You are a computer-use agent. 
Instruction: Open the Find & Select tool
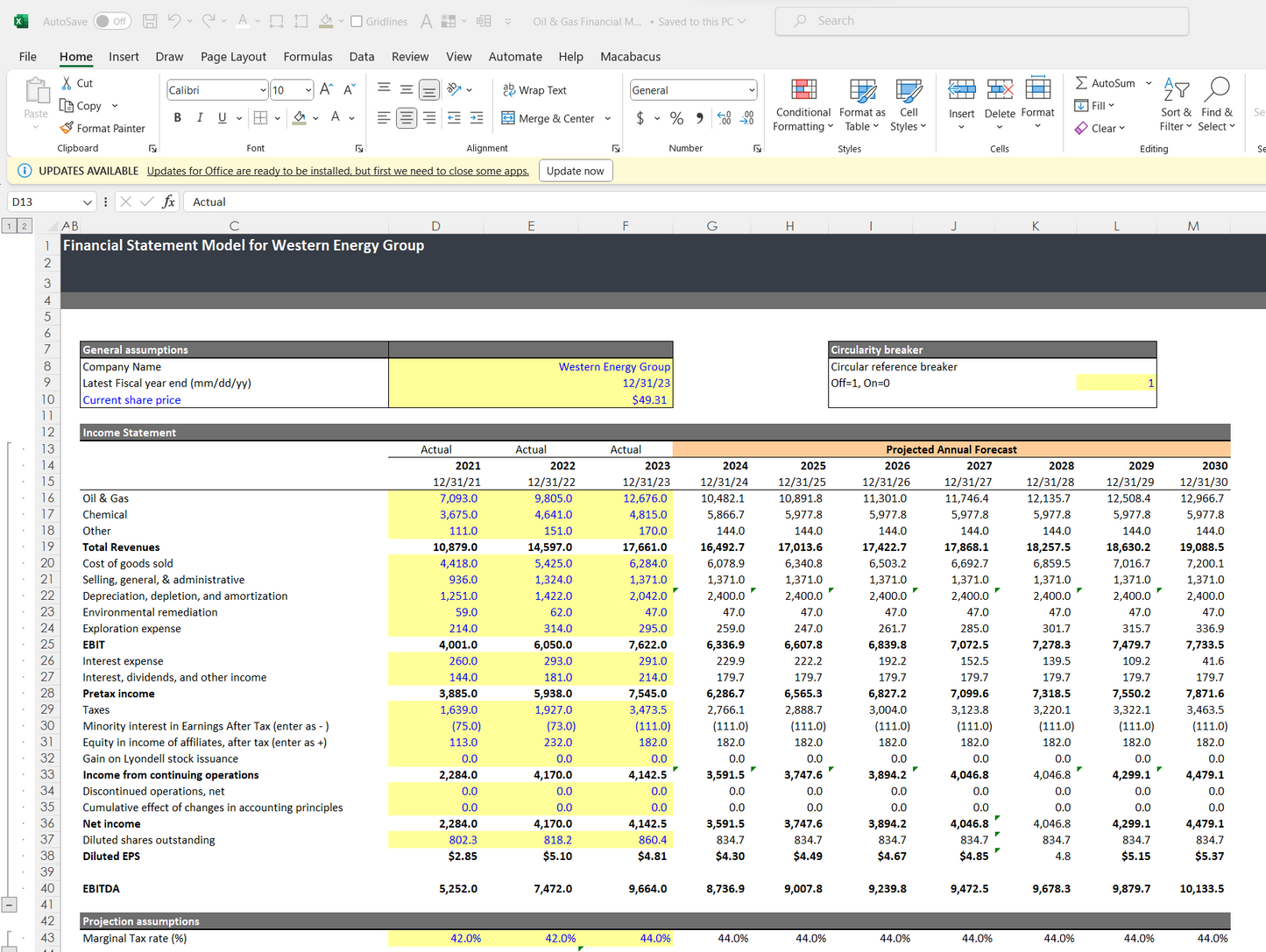click(1216, 105)
